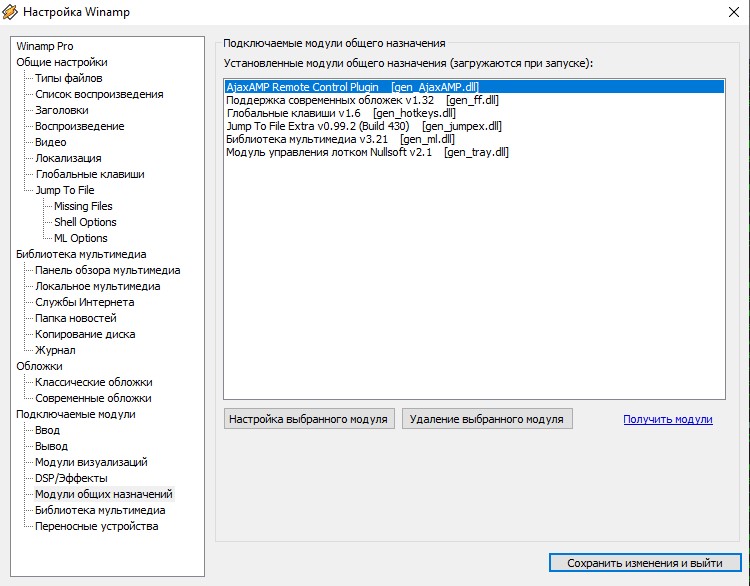Select Модули общих назначений item

coord(104,494)
